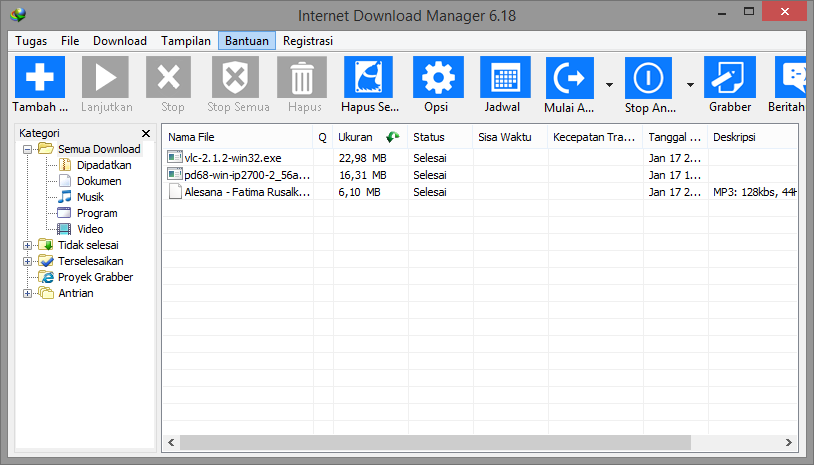Click the 16,31 MB size cell
Viewport: 814px width, 465px height.
coord(362,175)
